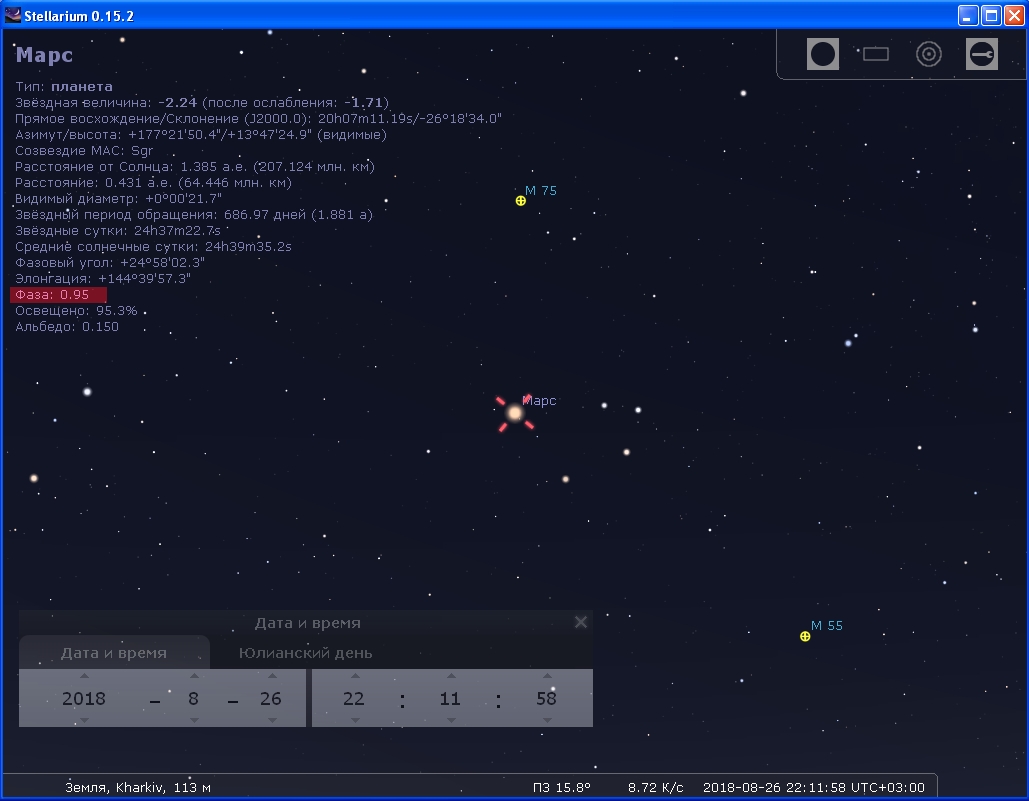1029x801 pixels.
Task: Increase the day value above 26
Action: 271,676
